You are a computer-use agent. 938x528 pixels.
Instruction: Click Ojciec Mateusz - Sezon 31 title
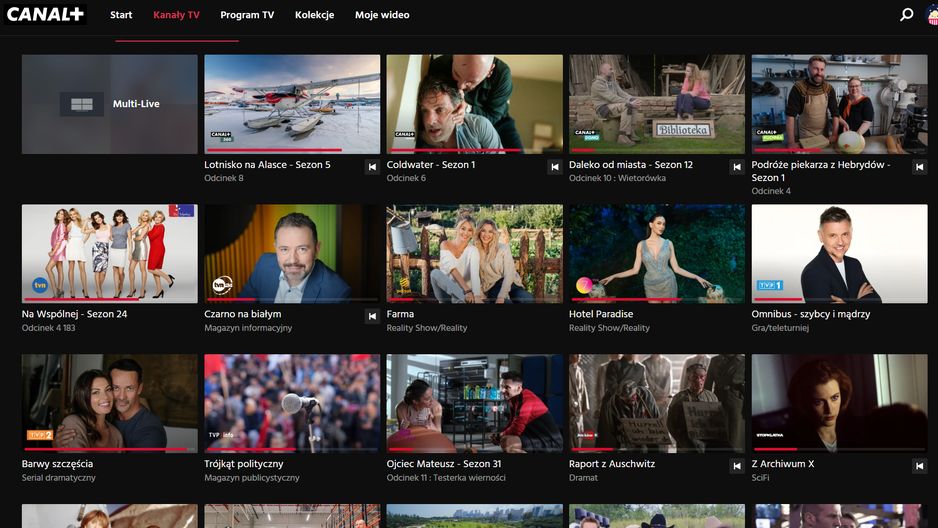(444, 463)
